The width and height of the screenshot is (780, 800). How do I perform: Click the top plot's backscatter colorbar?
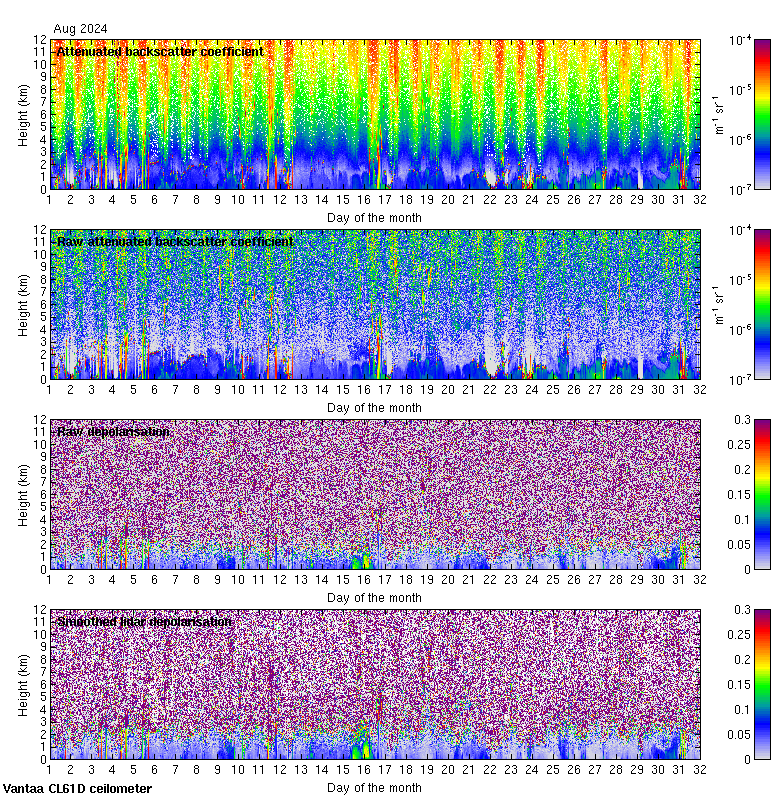tap(733, 114)
